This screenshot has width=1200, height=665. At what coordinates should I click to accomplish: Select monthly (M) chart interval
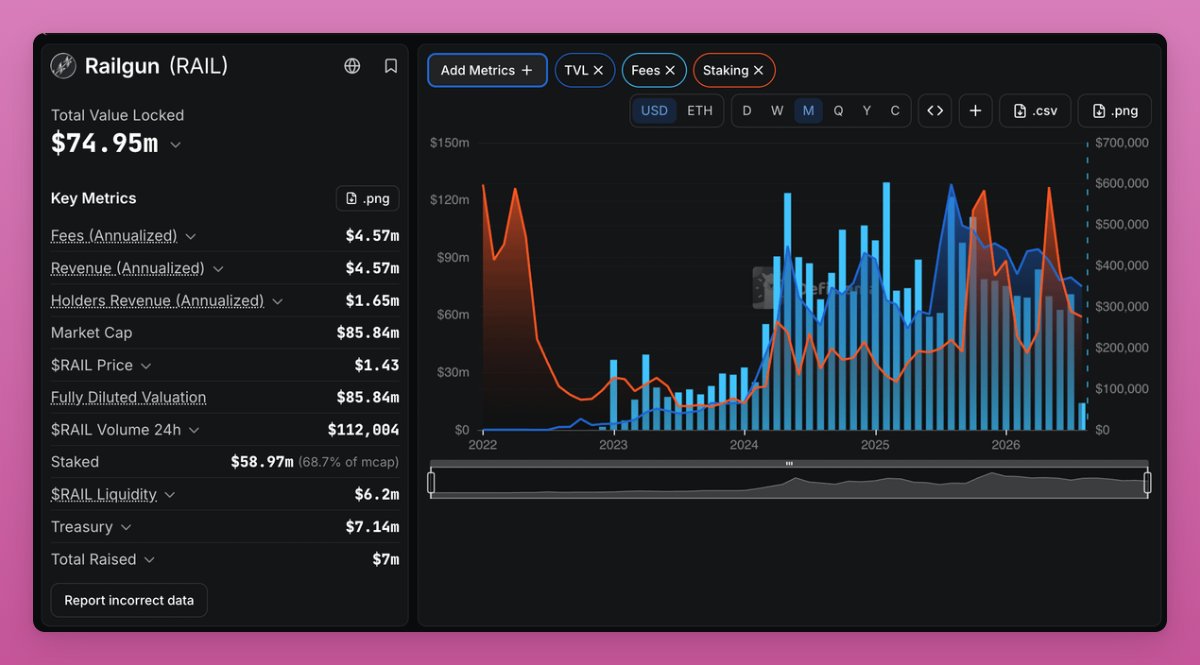pos(808,111)
